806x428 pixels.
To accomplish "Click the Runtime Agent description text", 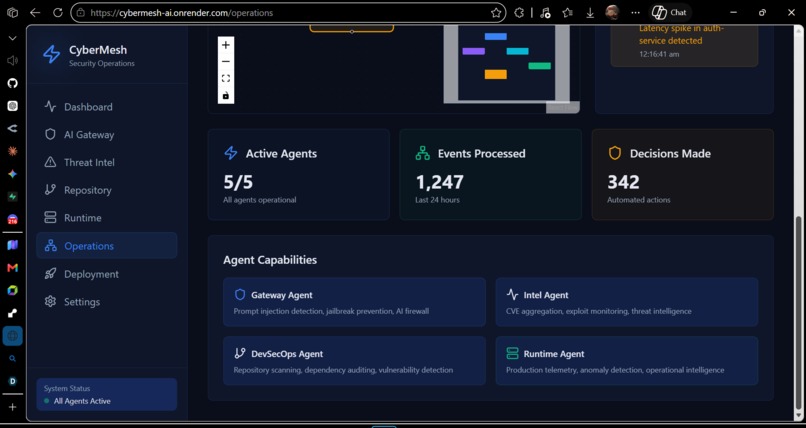I will (615, 370).
